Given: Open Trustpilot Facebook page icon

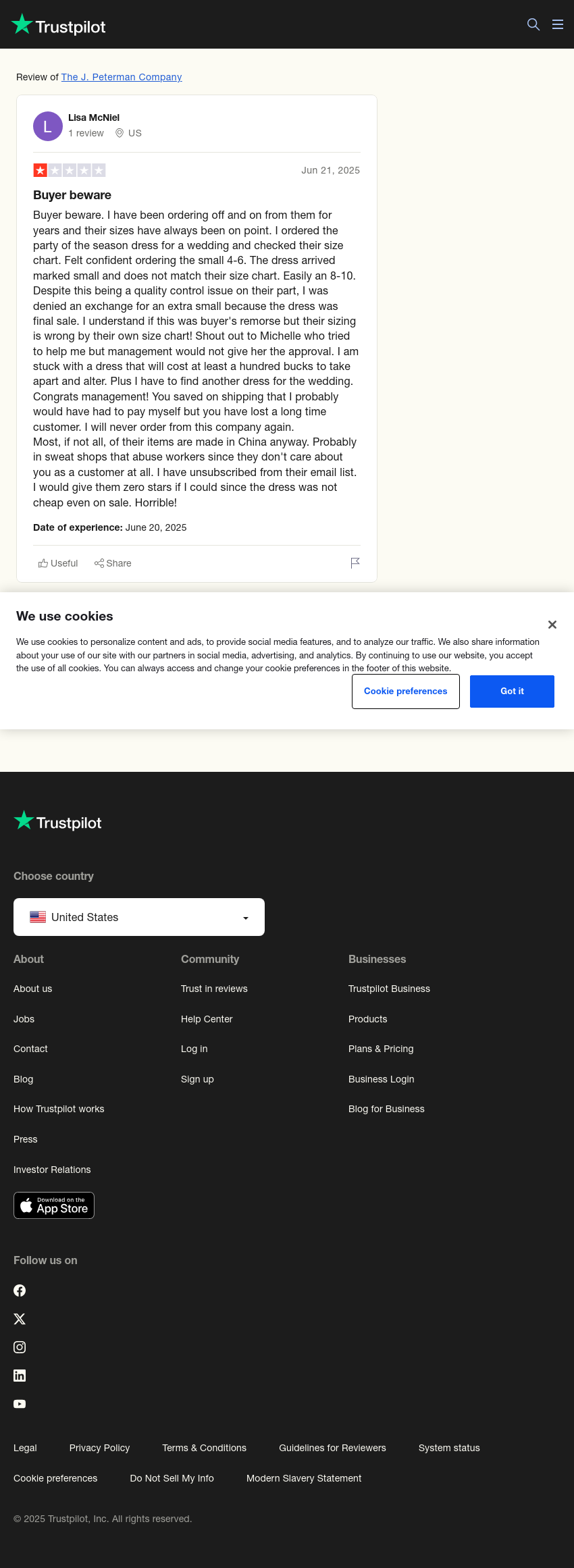Looking at the screenshot, I should pos(20,1290).
